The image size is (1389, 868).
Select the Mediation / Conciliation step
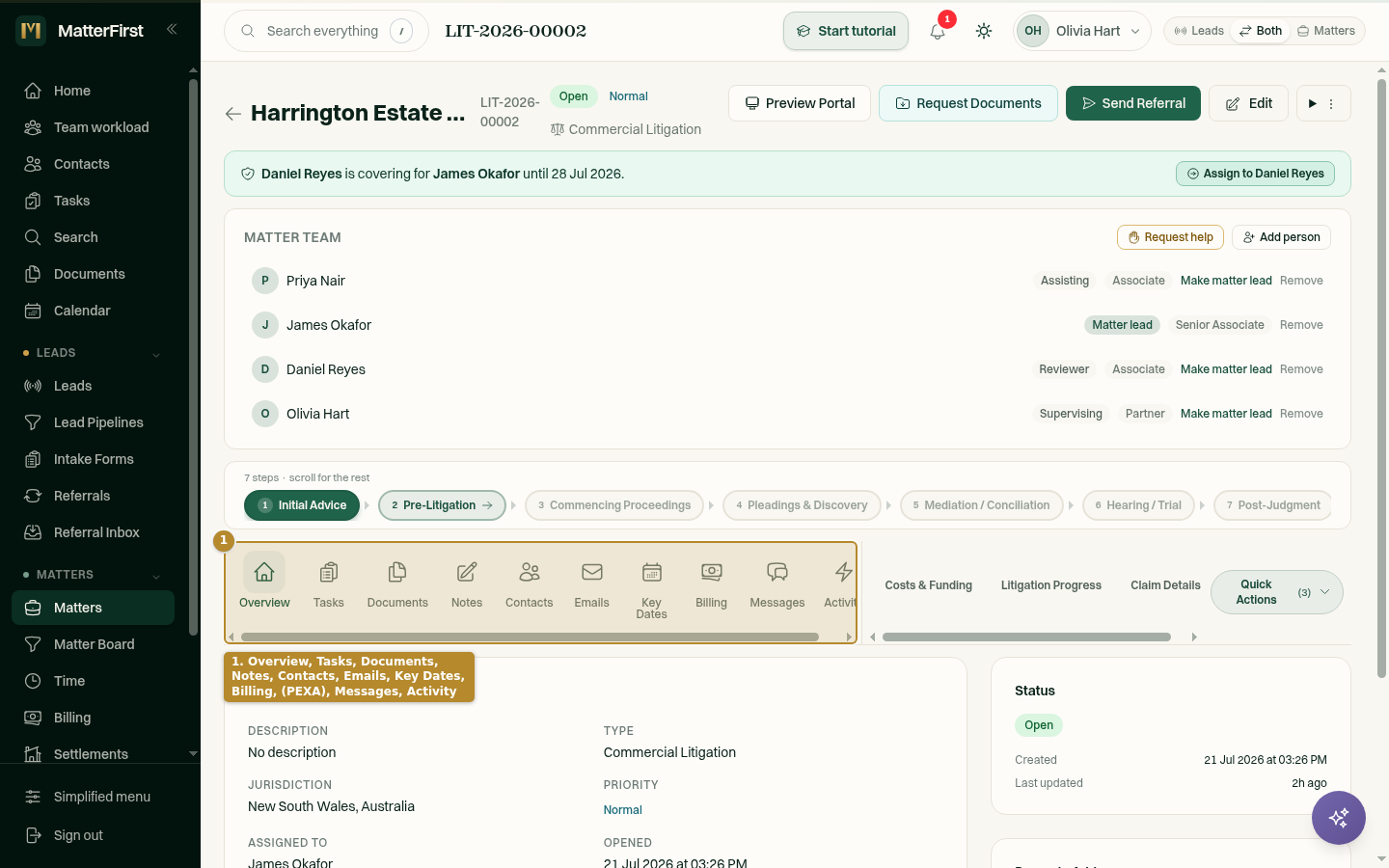981,505
